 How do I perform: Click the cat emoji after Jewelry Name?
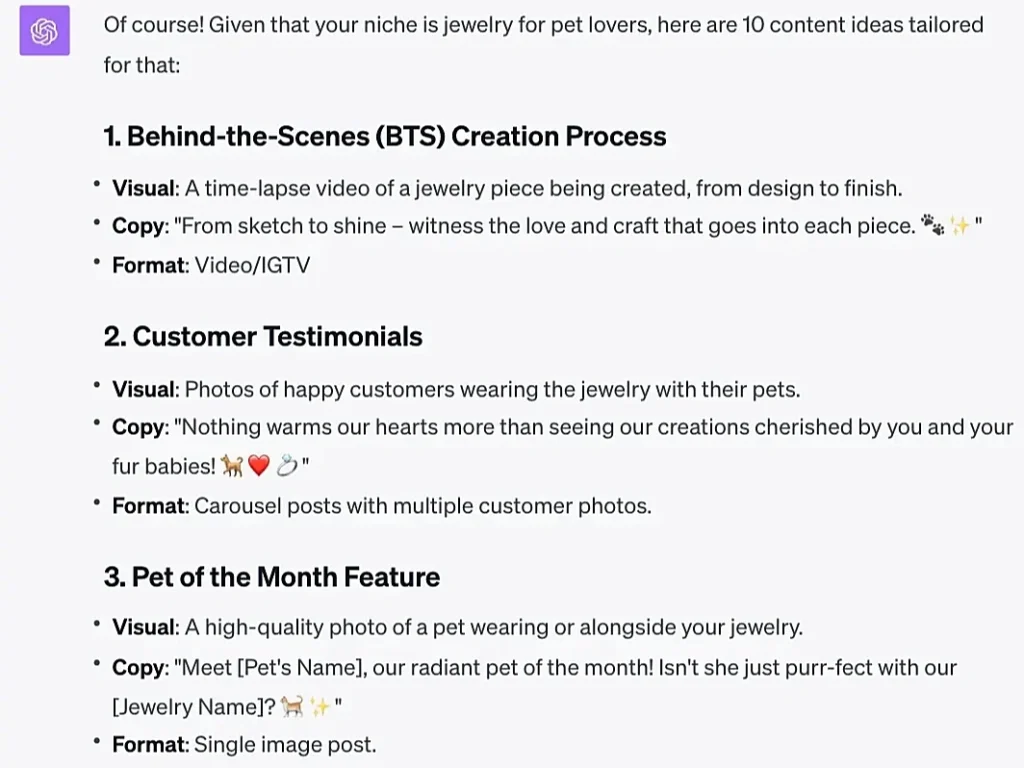pos(292,707)
